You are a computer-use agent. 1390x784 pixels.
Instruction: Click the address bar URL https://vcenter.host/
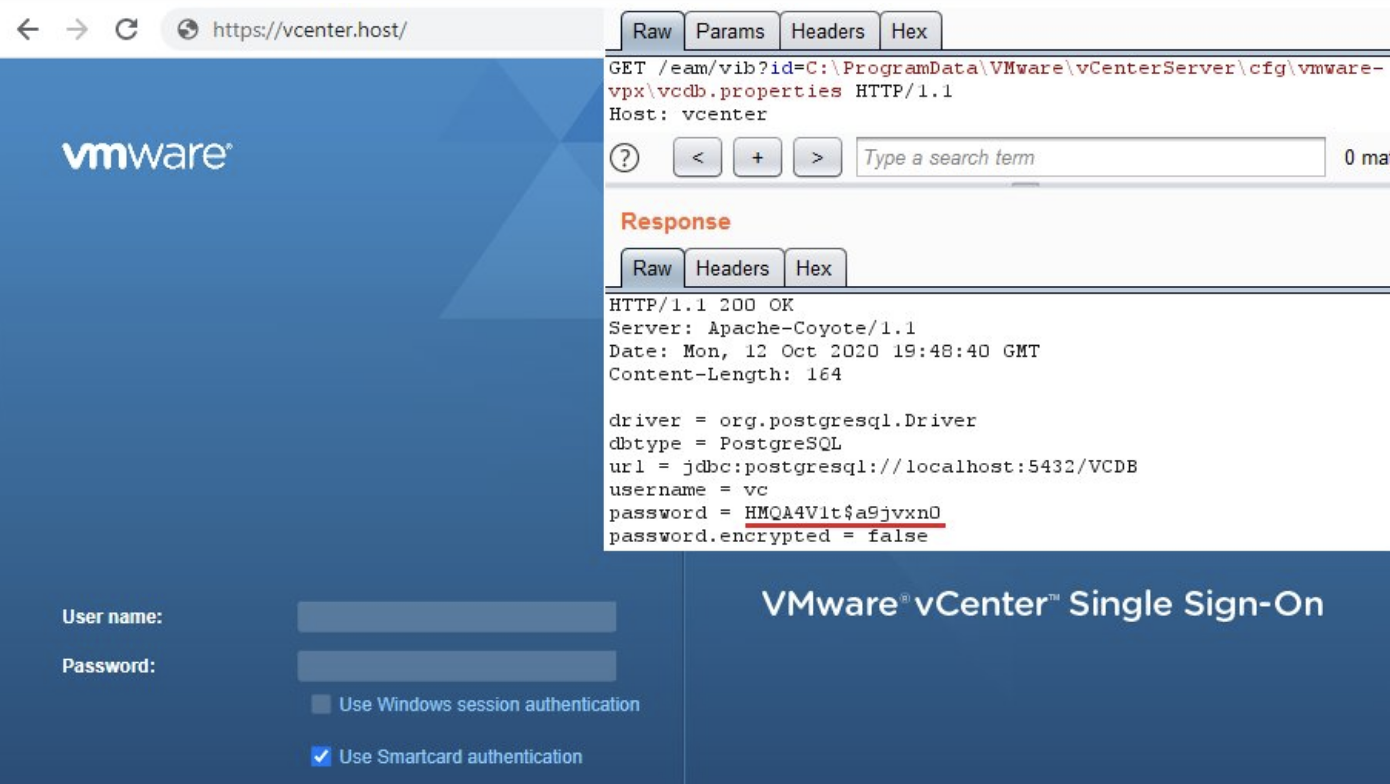(x=309, y=30)
